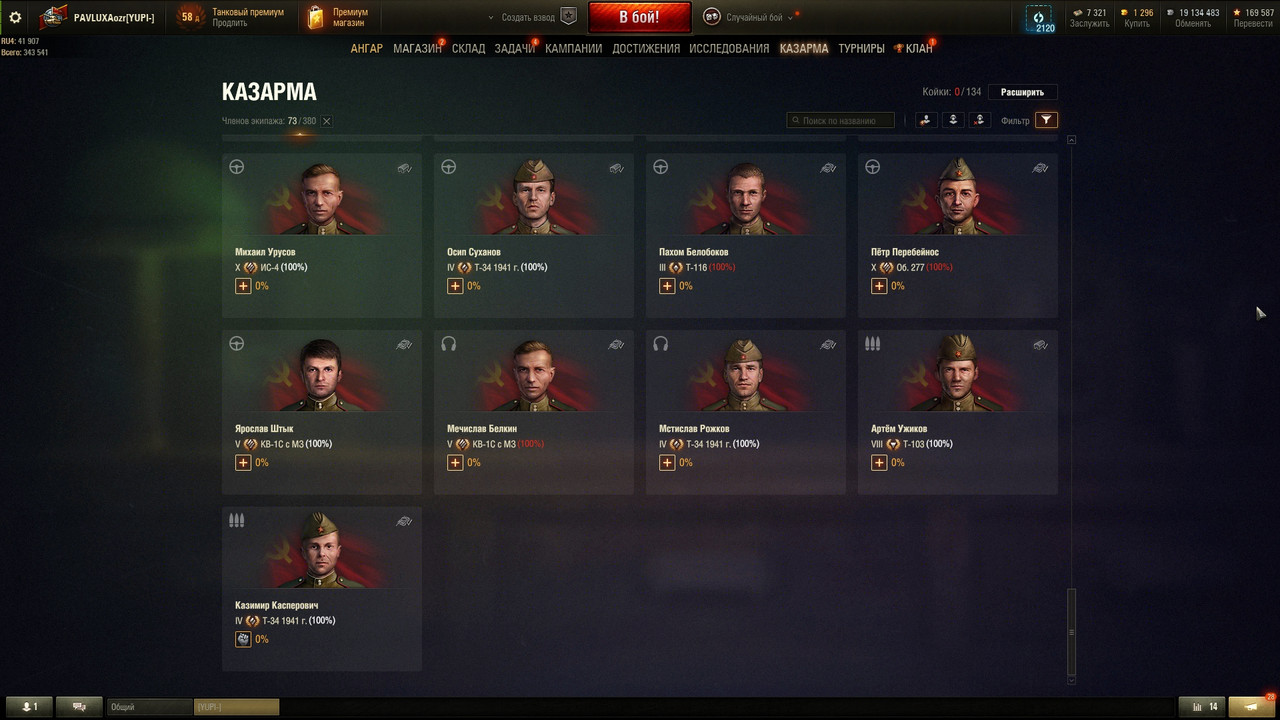This screenshot has height=720, width=1280.
Task: Toggle the crew filter funnel
Action: [x=1046, y=120]
